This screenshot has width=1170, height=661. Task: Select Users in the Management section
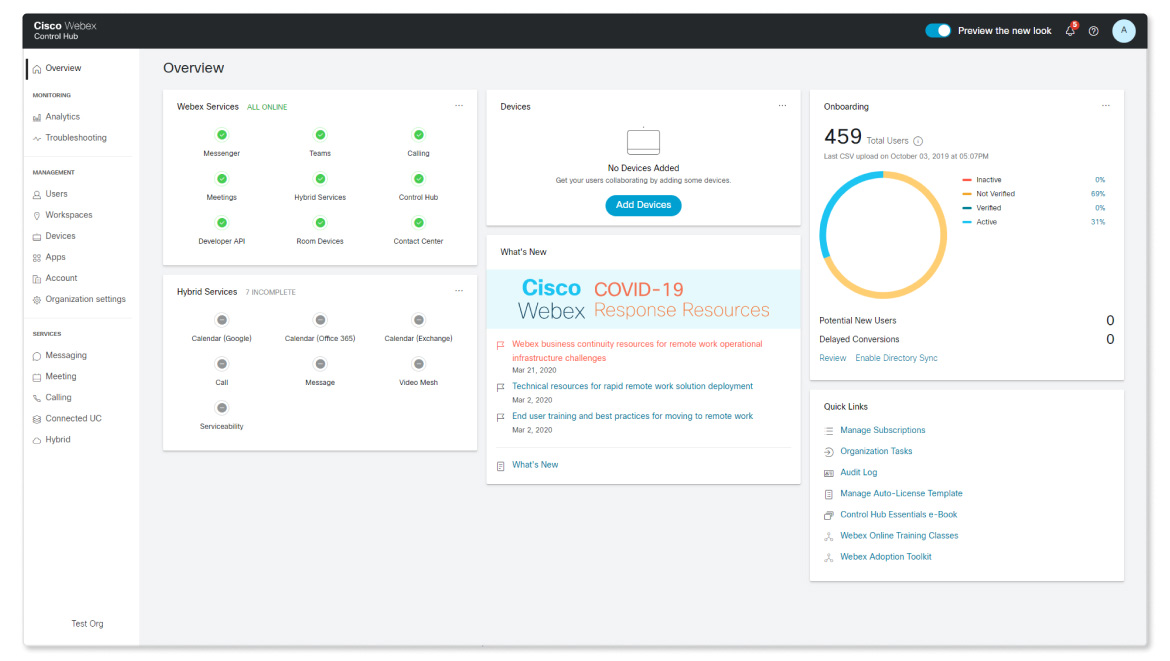(x=56, y=194)
